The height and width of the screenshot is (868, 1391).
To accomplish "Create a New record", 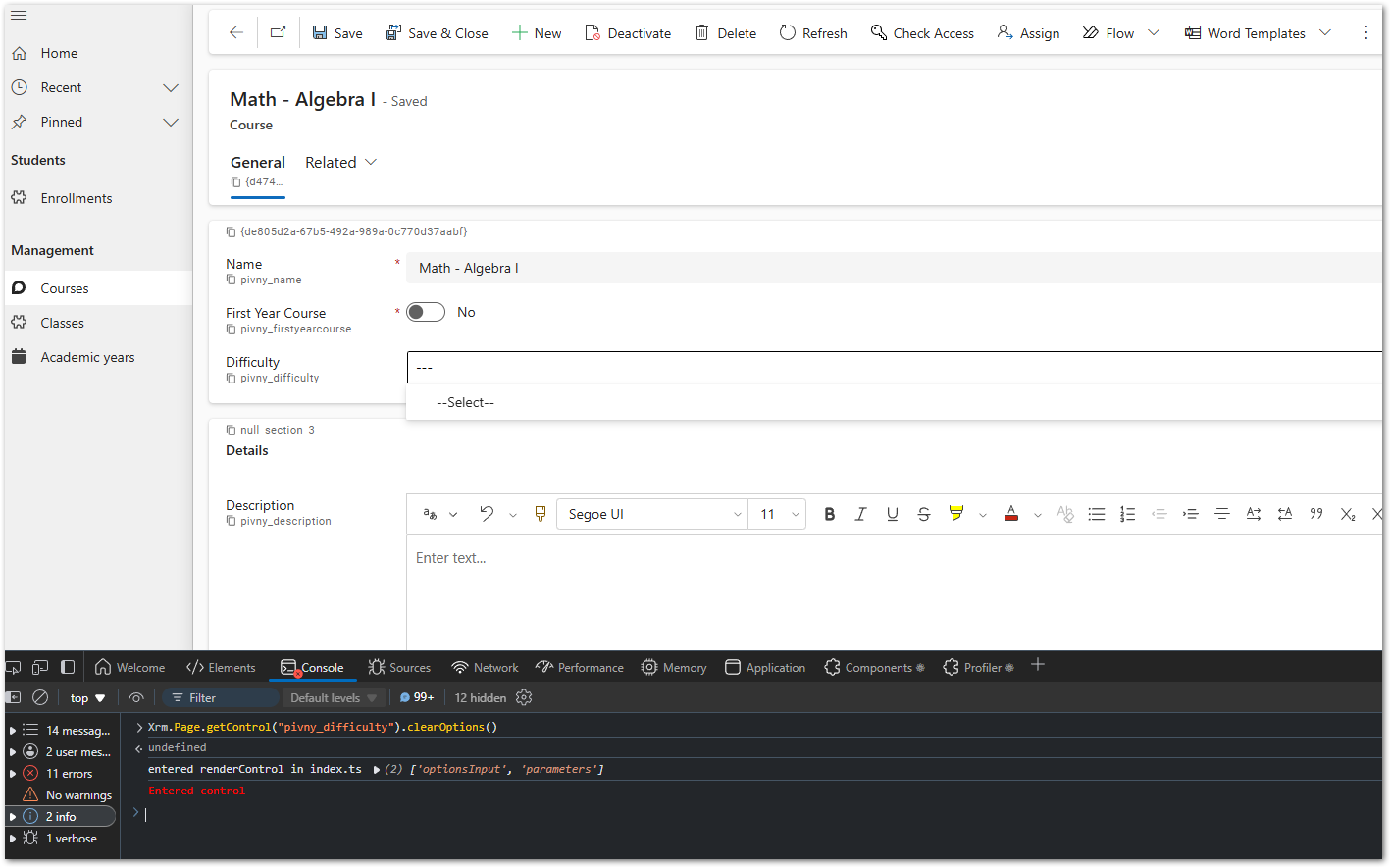I will point(537,32).
